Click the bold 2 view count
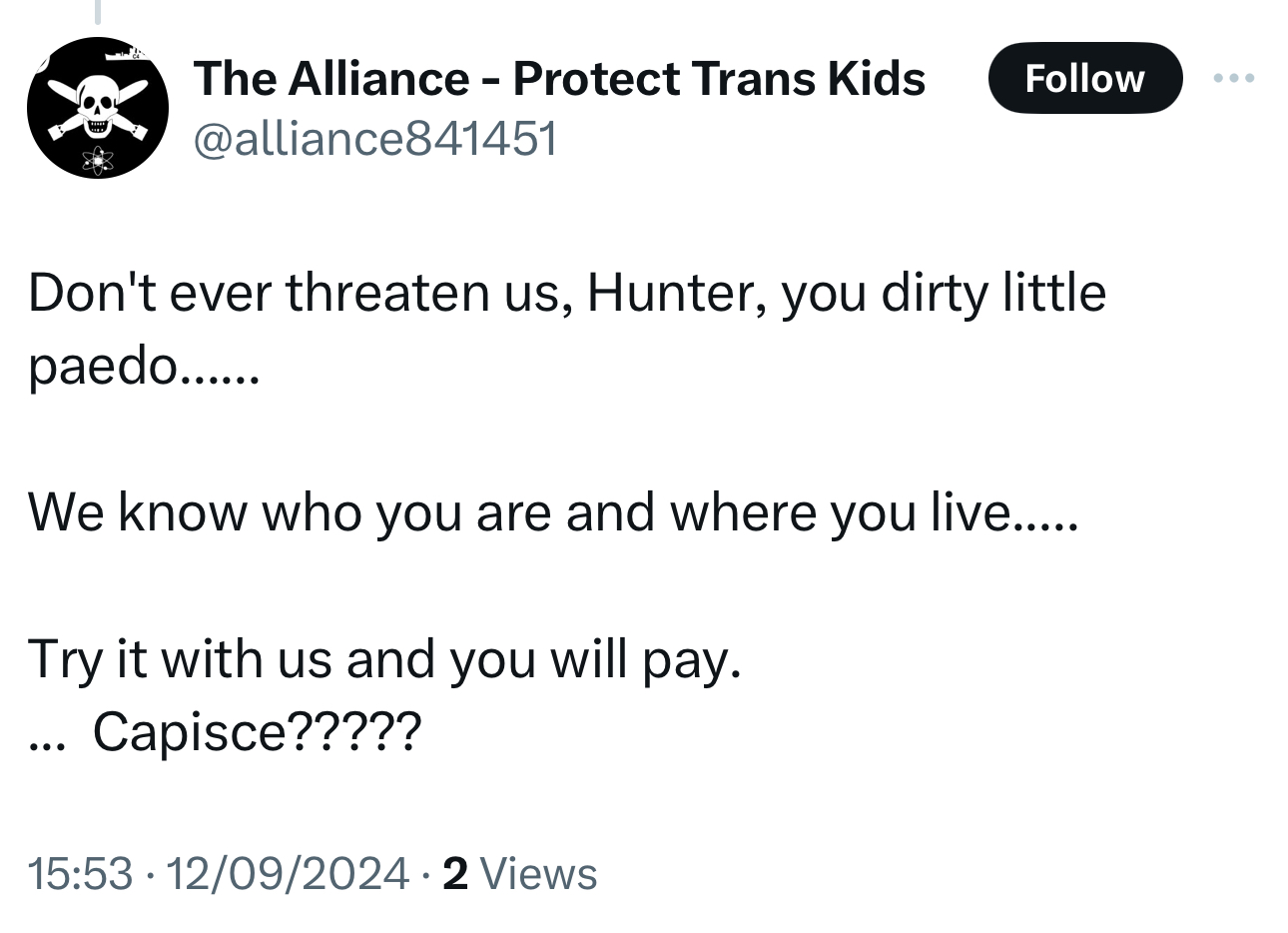 point(454,873)
